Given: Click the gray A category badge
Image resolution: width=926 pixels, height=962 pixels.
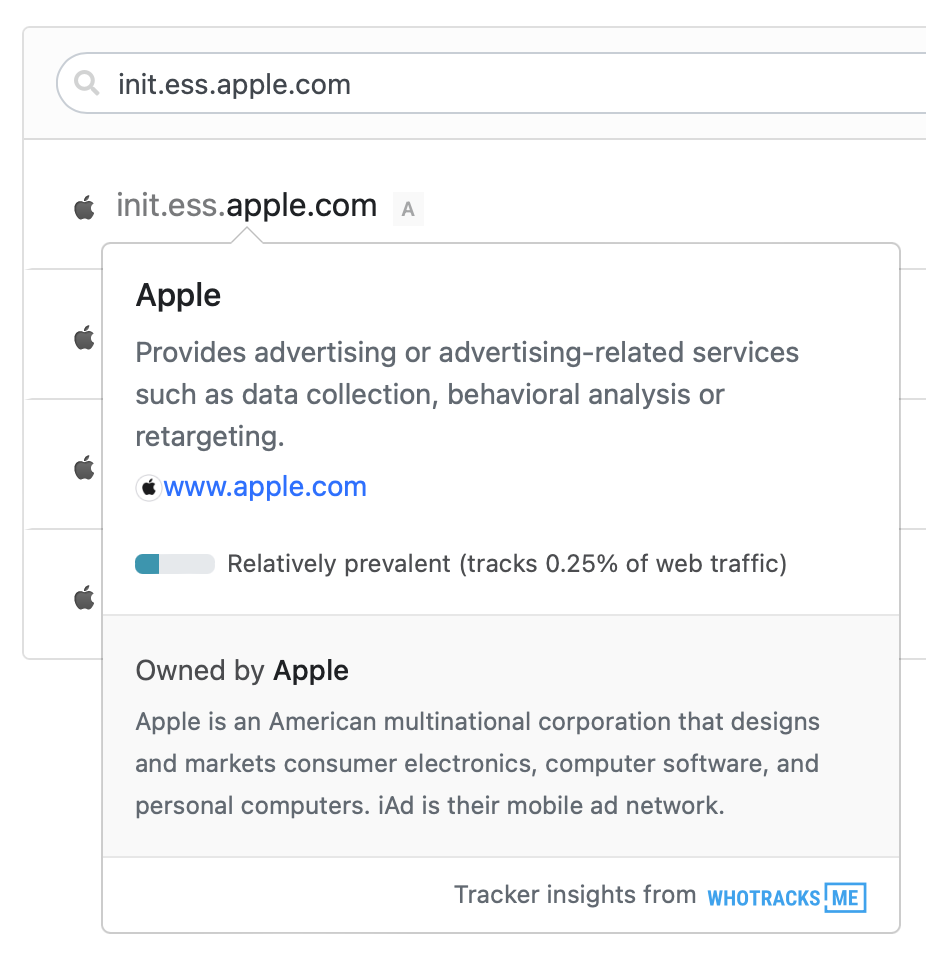Looking at the screenshot, I should (408, 209).
